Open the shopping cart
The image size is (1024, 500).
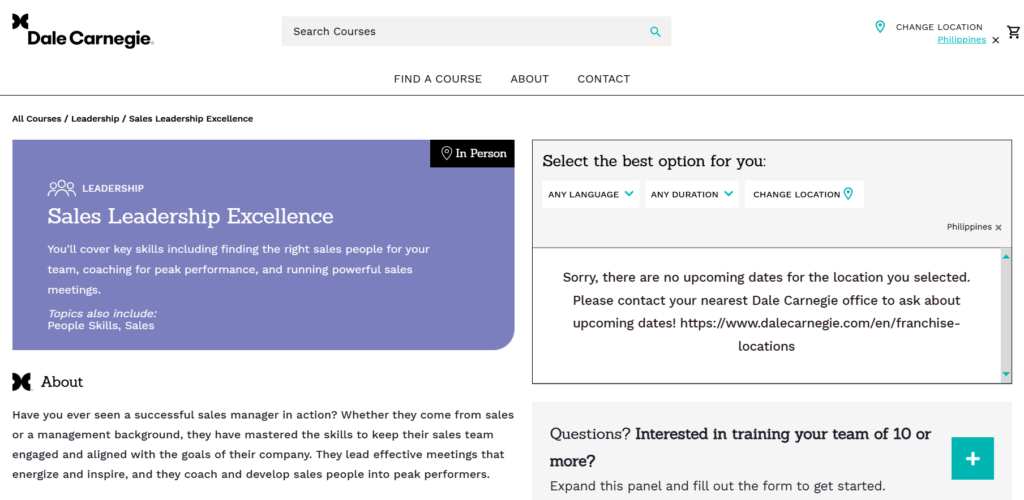[x=1013, y=31]
